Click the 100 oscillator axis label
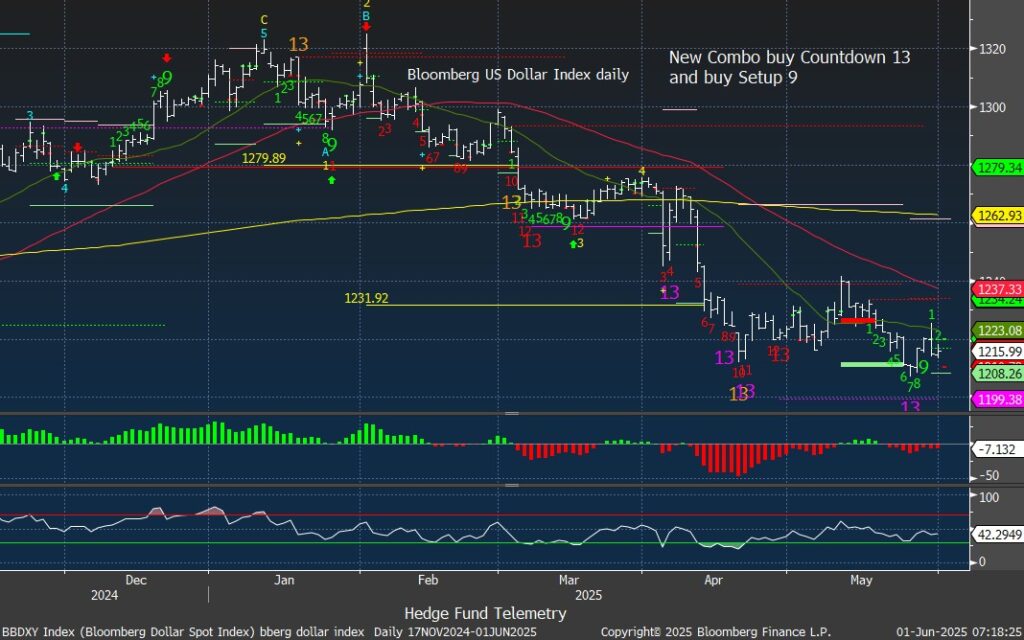Viewport: 1024px width, 640px height. coord(989,497)
